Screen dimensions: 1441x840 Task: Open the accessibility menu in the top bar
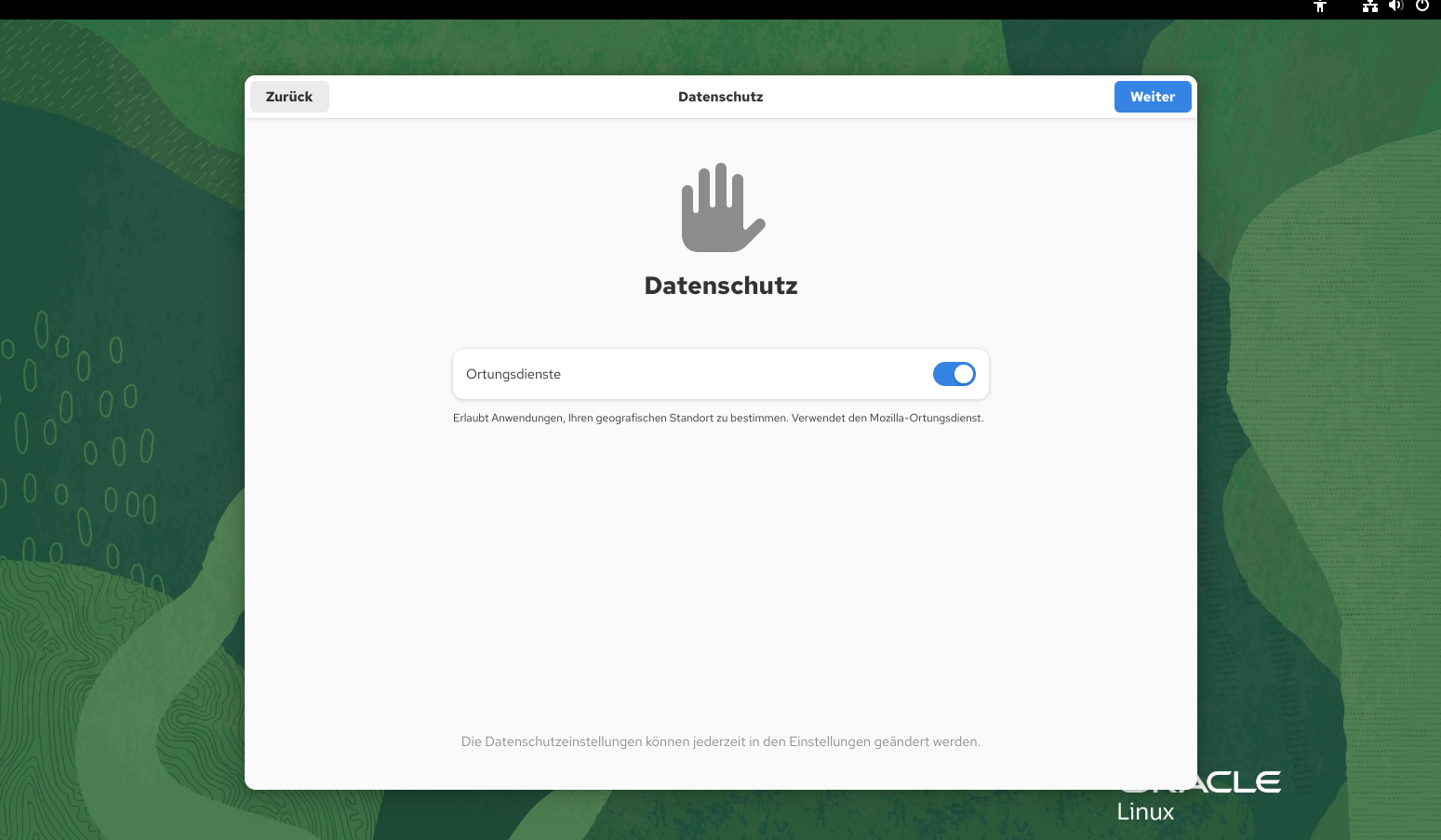1320,7
